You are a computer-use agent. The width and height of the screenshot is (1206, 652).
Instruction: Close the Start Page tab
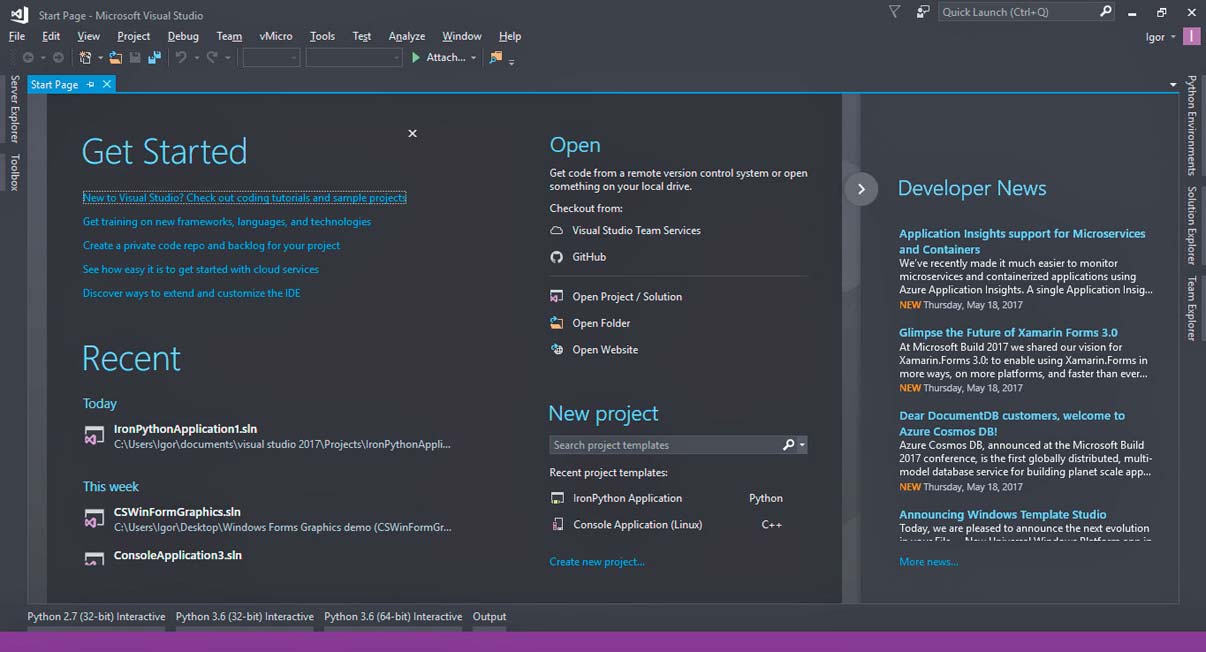(x=107, y=85)
